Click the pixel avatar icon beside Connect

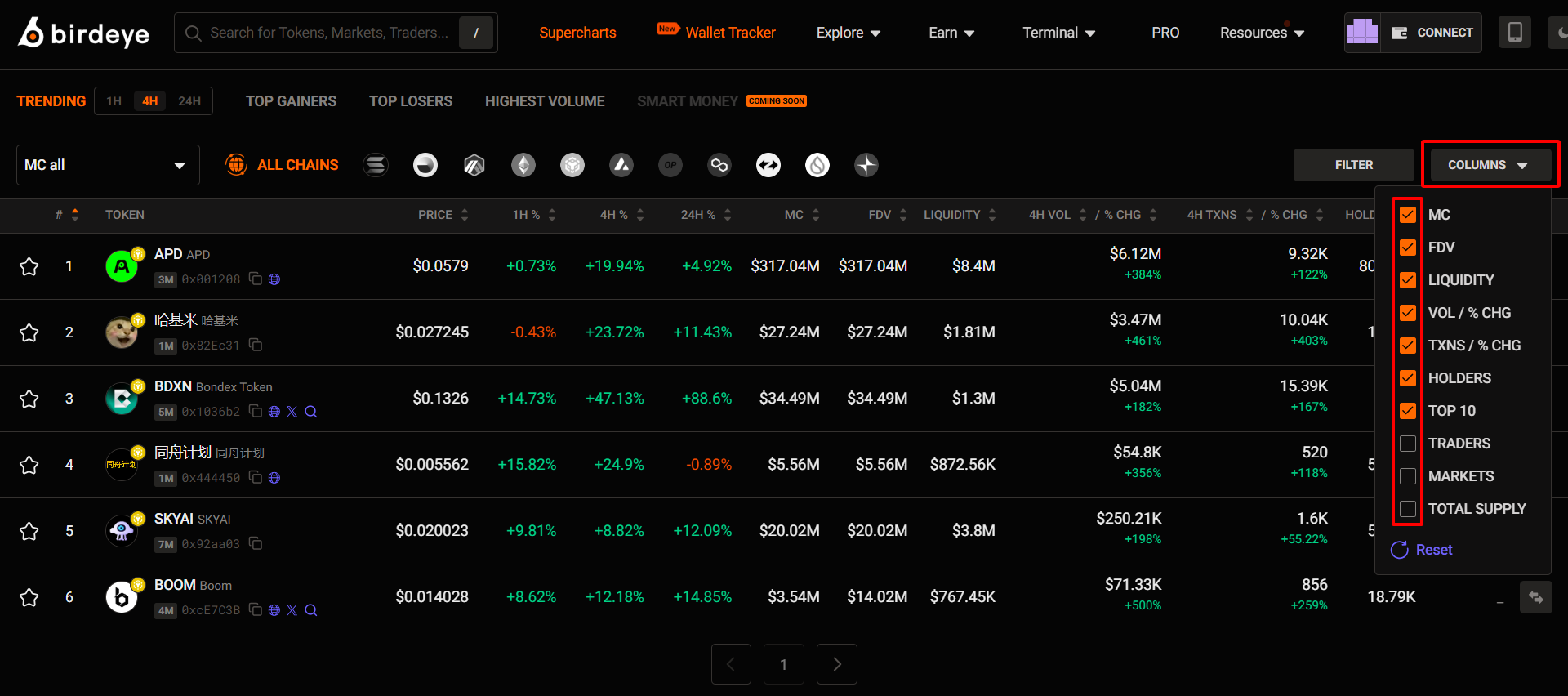click(x=1362, y=33)
